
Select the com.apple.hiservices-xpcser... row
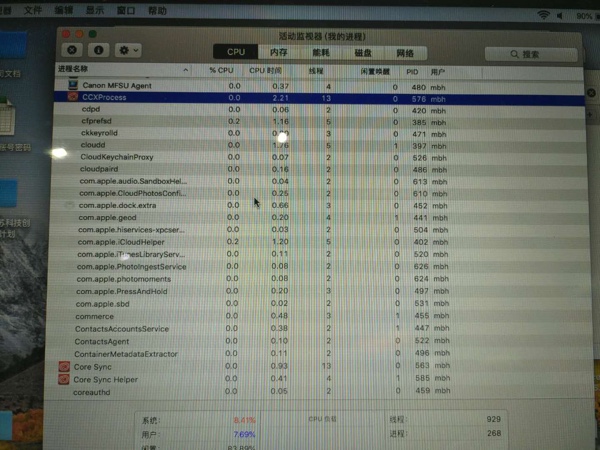click(319, 230)
